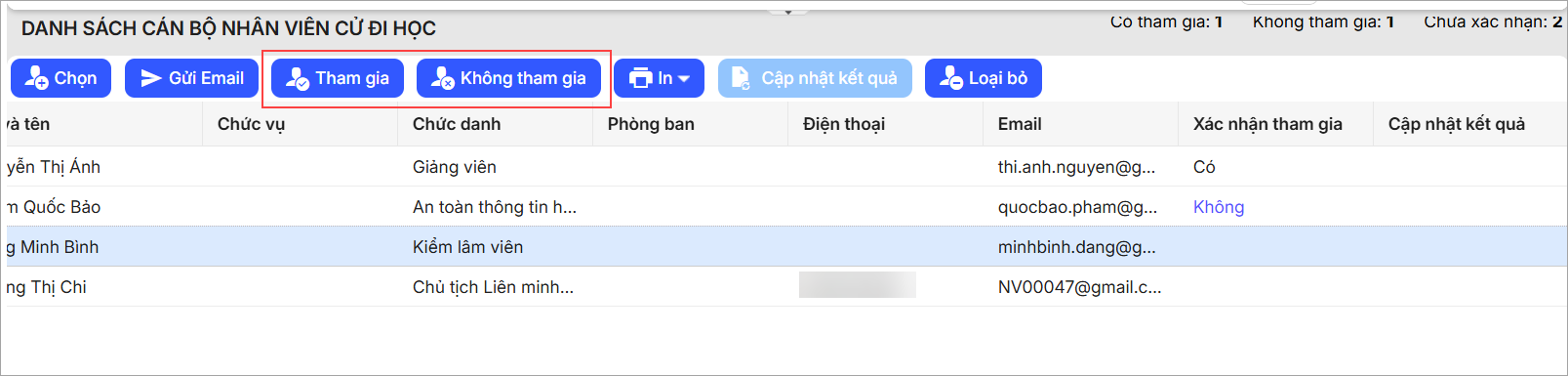Click the Điện thoại column header
The height and width of the screenshot is (376, 1568).
point(844,124)
